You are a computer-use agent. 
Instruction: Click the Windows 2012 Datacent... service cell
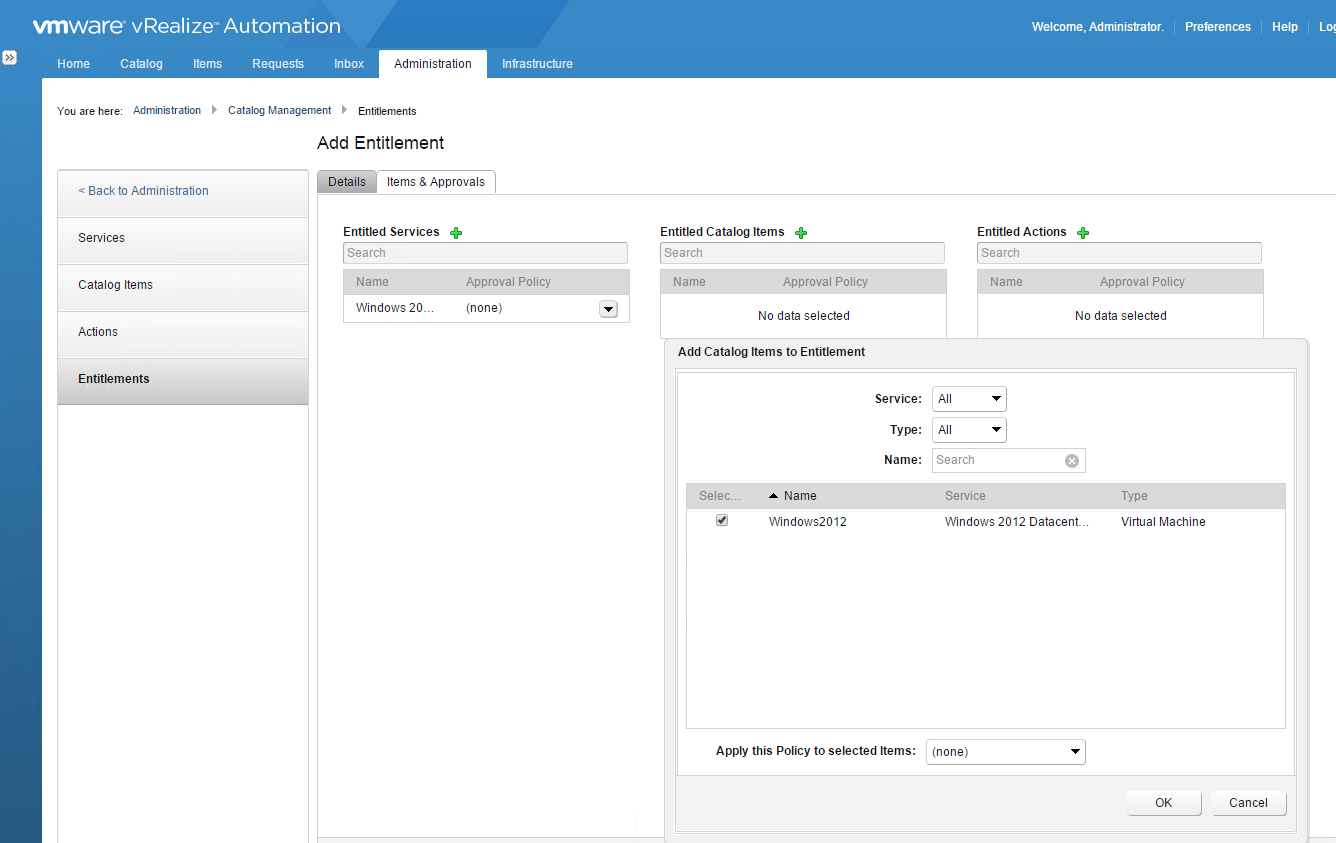[1017, 522]
